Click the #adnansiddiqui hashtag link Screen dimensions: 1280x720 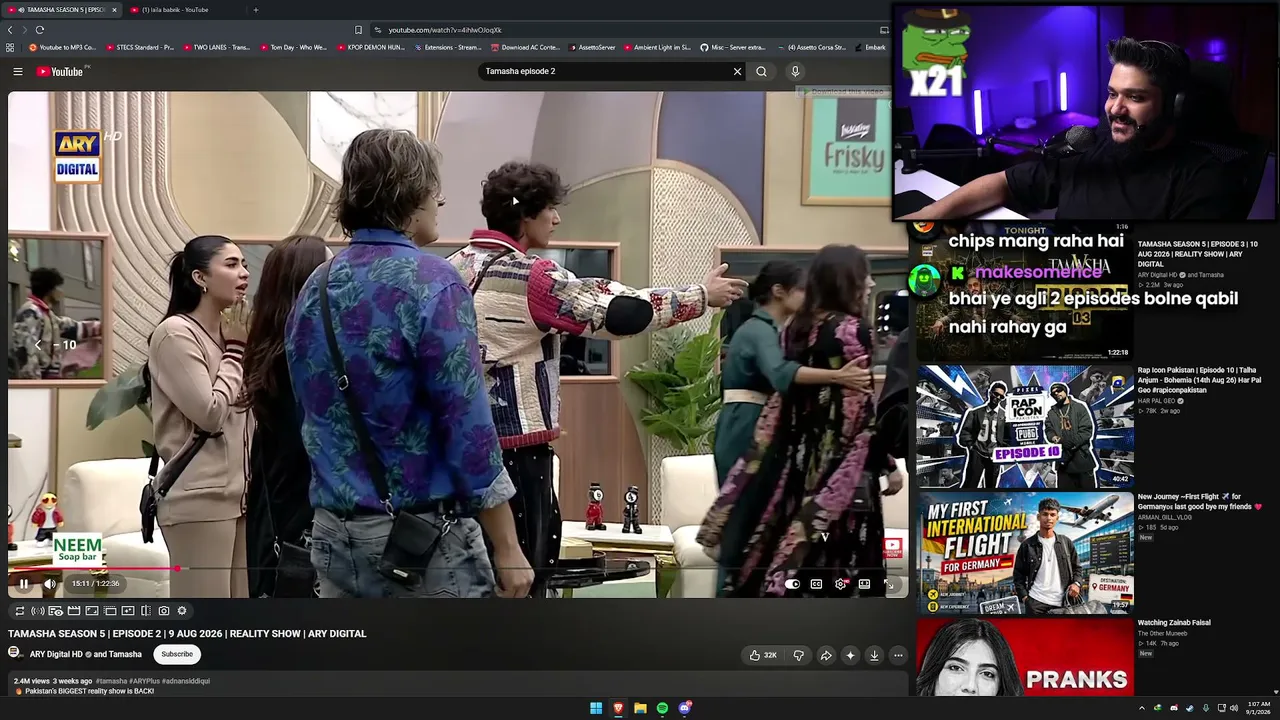(186, 681)
